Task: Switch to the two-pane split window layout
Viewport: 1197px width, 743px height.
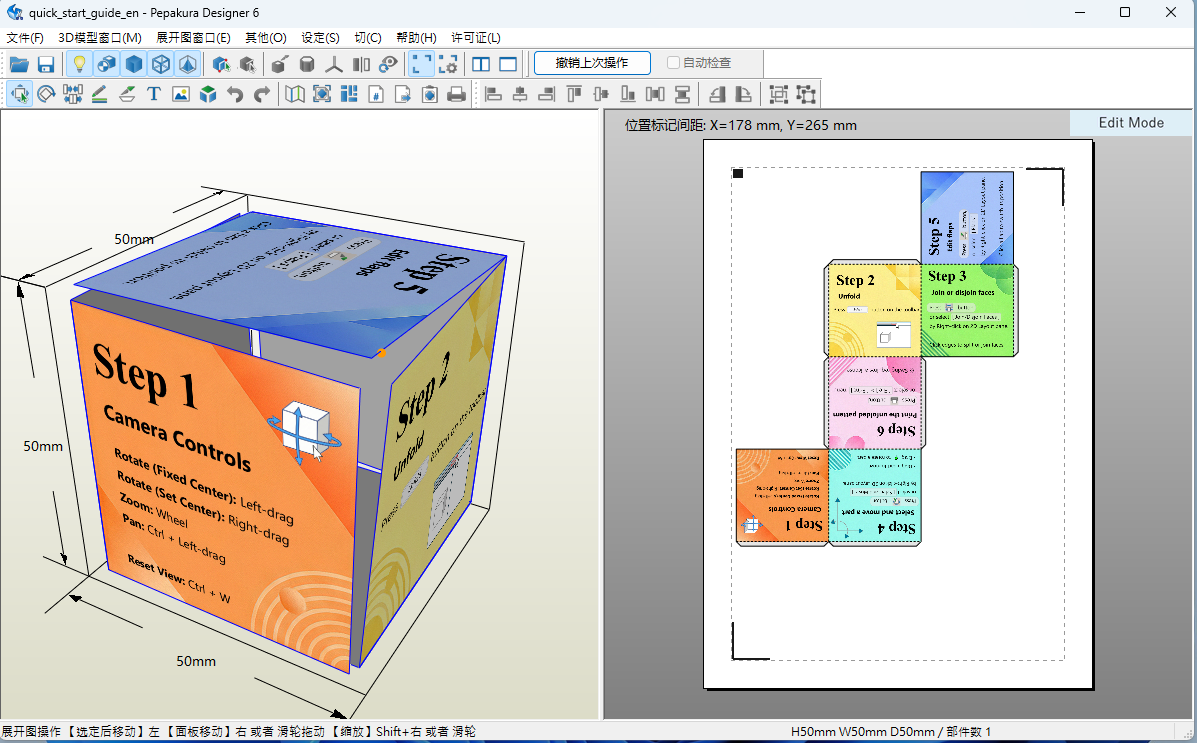Action: (481, 64)
